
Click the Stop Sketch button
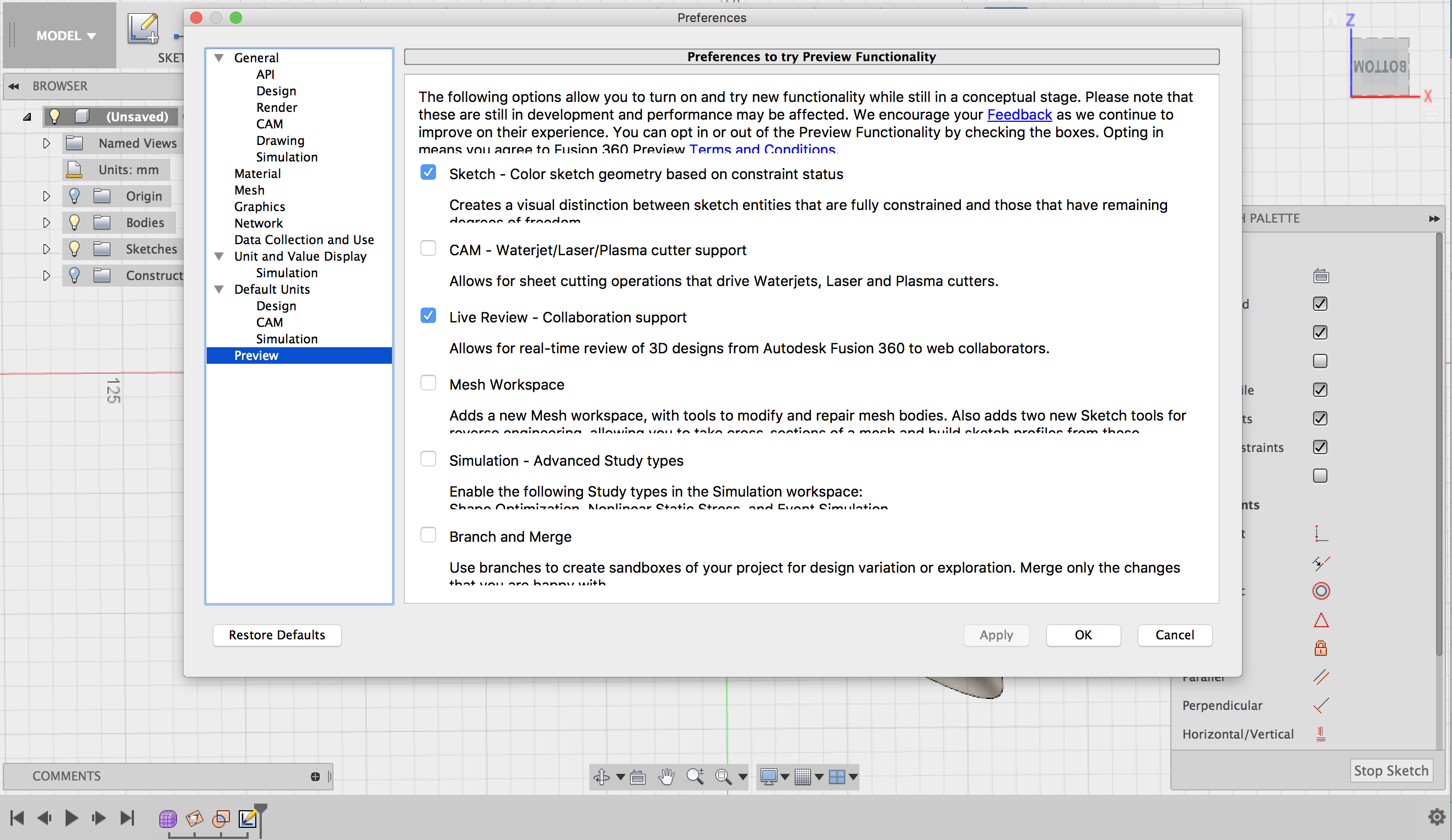[1391, 771]
